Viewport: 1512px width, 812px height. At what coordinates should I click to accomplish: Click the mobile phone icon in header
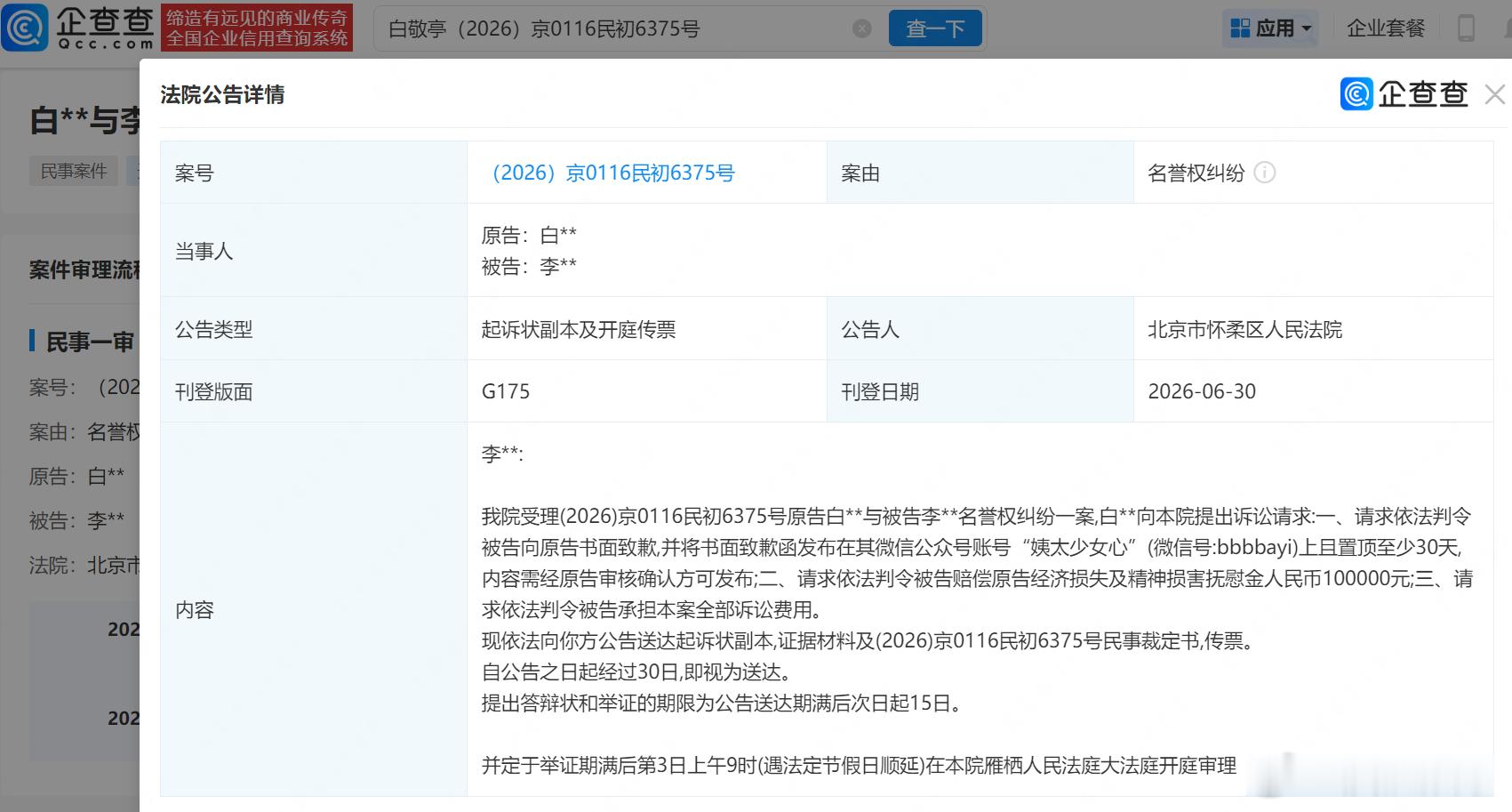1466,28
